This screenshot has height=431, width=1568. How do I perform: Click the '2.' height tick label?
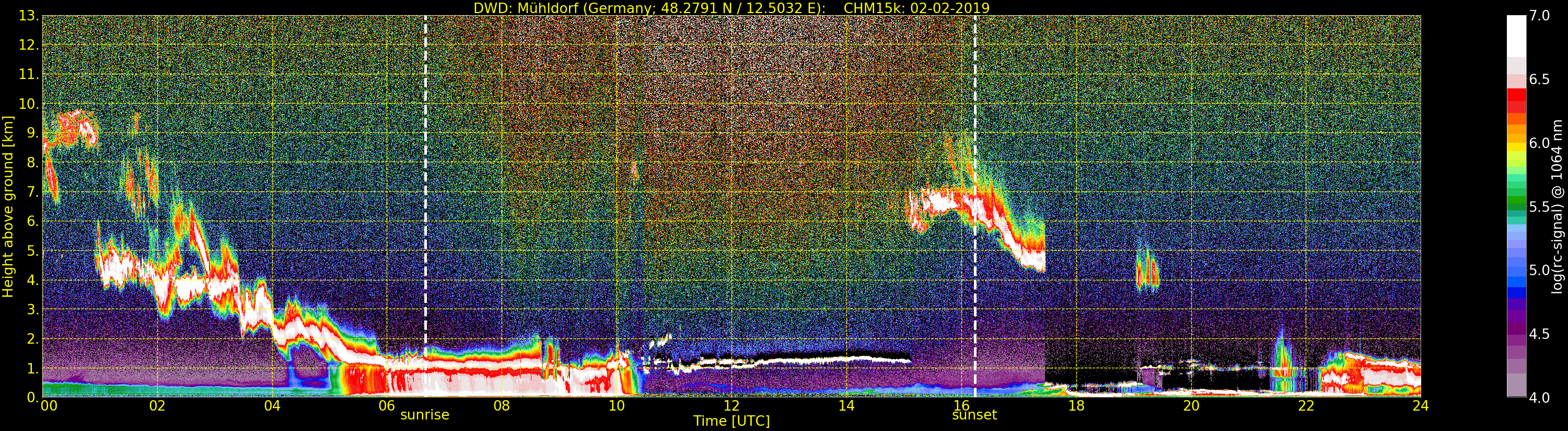[32, 338]
